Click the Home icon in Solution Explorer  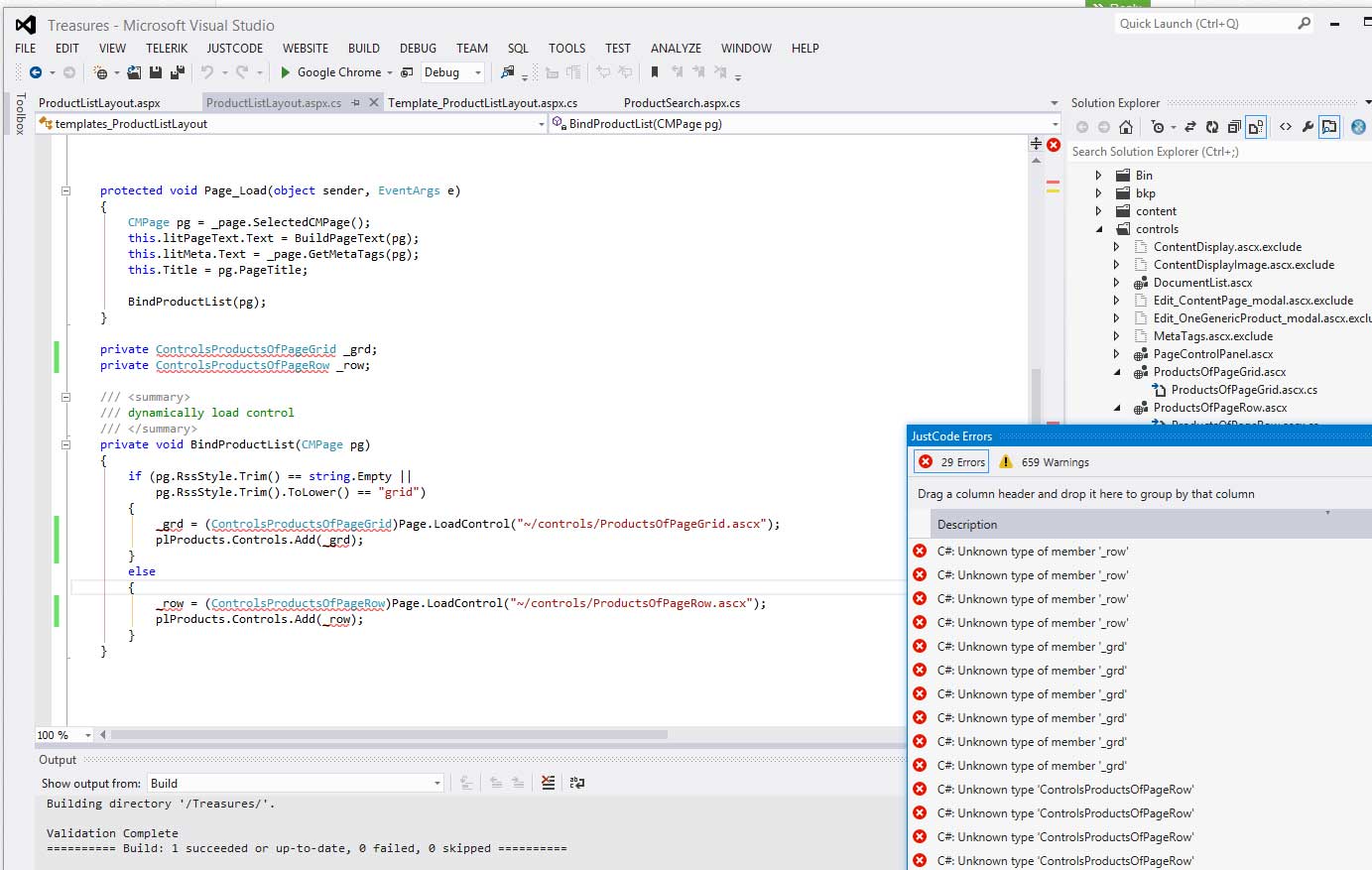(1125, 127)
